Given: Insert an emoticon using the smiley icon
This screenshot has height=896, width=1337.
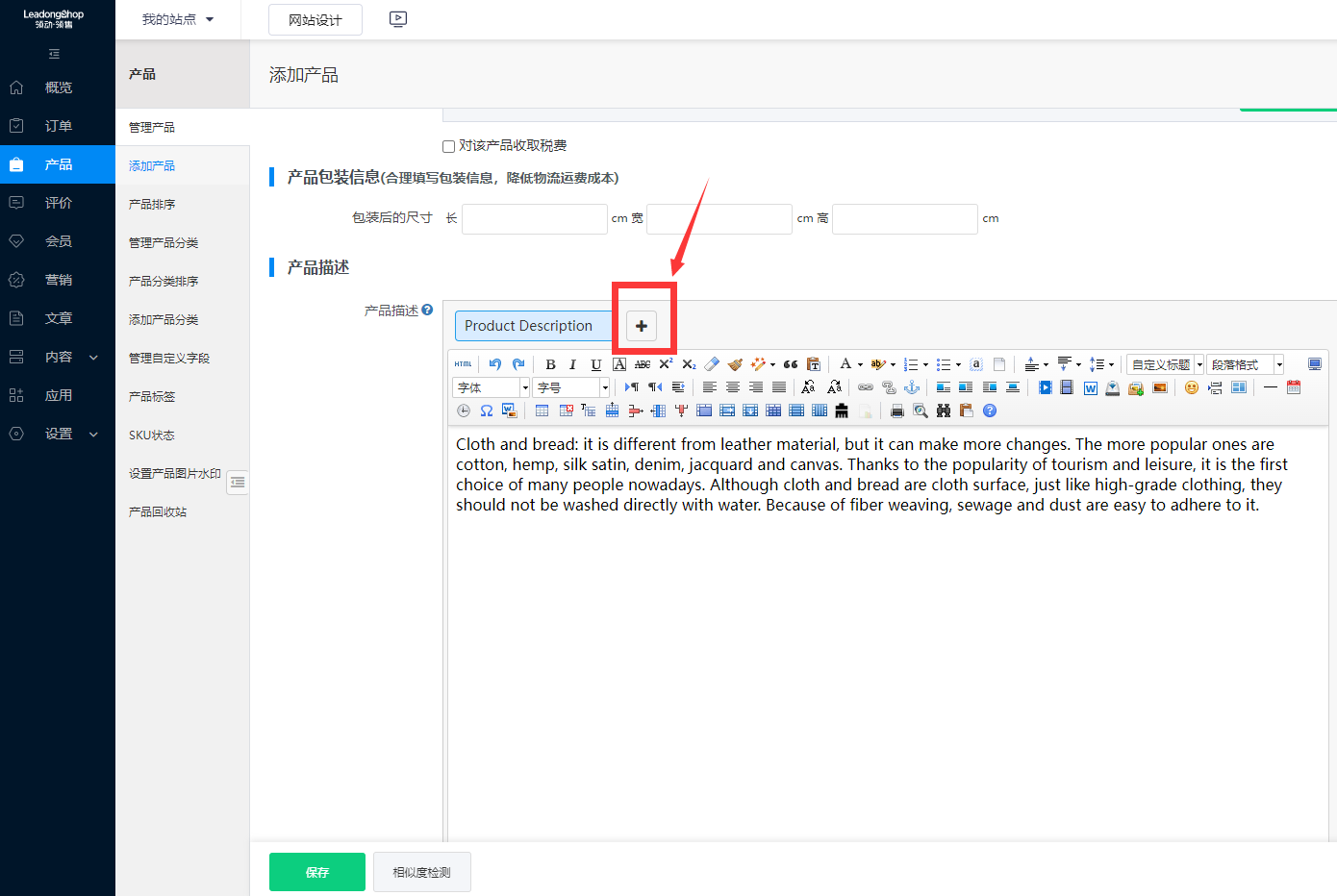Looking at the screenshot, I should (1192, 387).
